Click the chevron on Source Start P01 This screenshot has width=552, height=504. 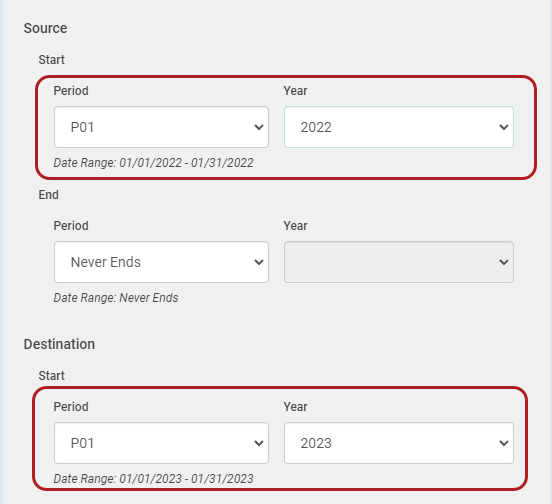pyautogui.click(x=259, y=127)
